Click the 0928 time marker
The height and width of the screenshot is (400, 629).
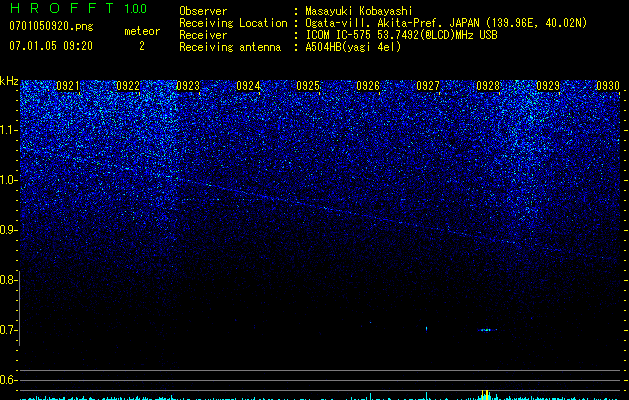[488, 86]
